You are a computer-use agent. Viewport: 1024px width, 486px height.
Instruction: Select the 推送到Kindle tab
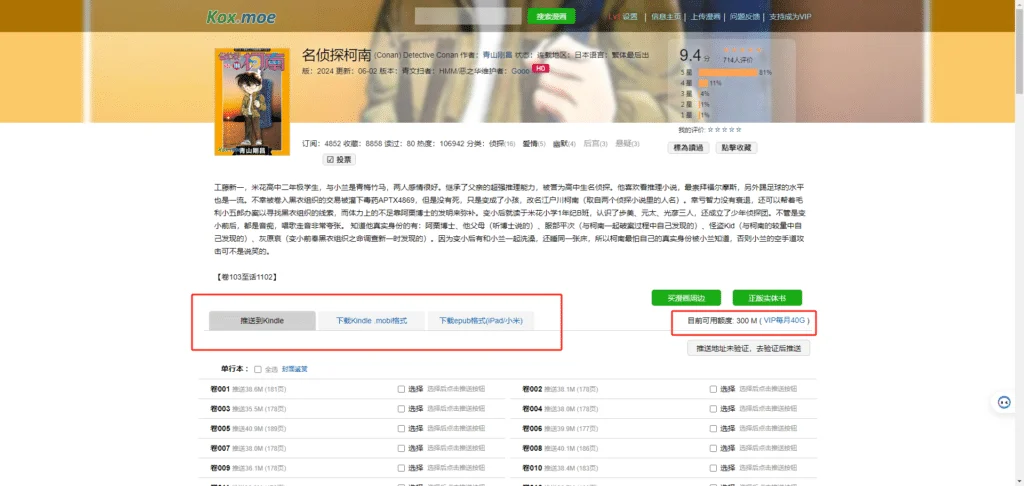click(262, 321)
